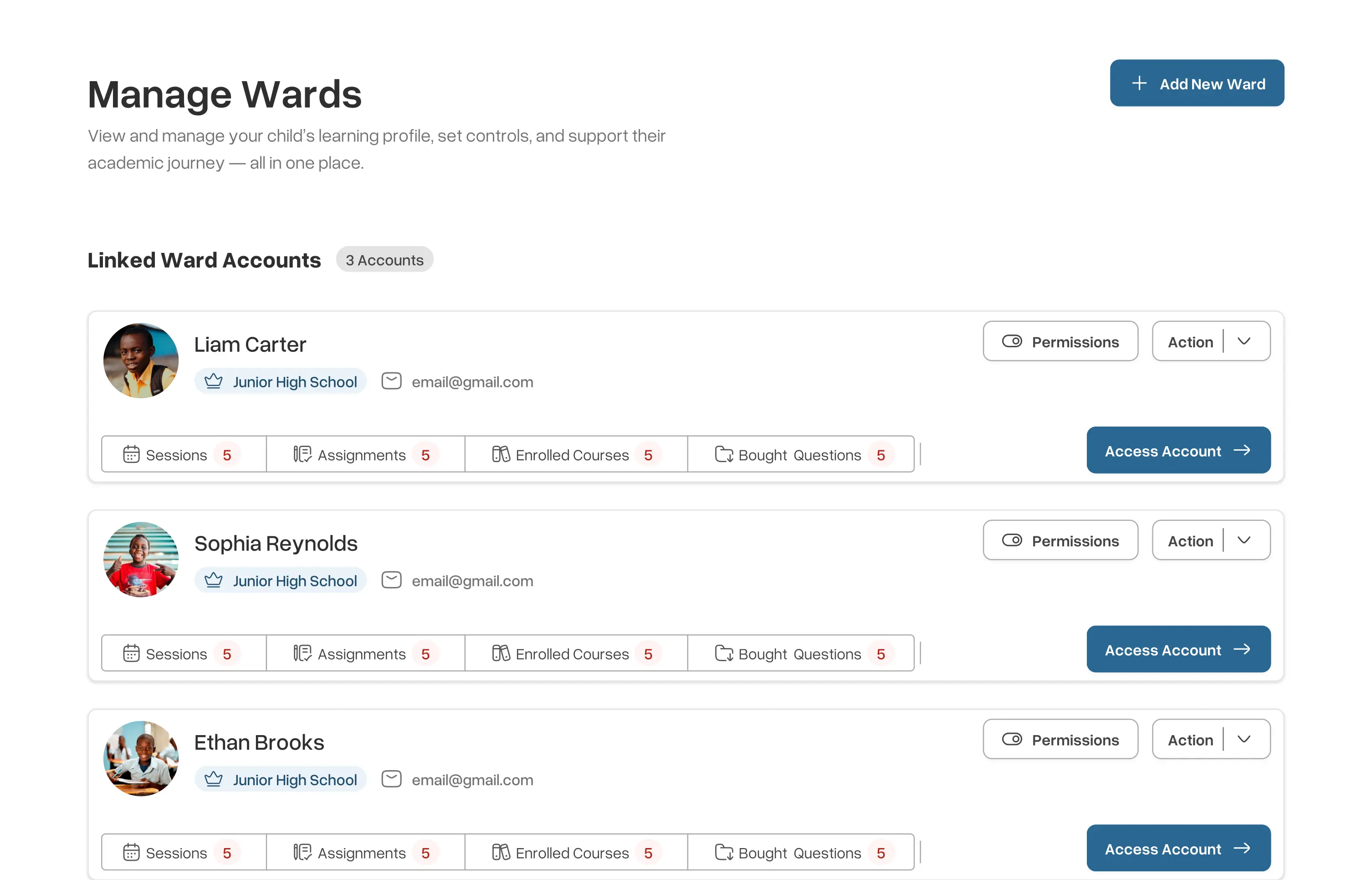This screenshot has height=880, width=1372.
Task: Click Sophia Reynolds' profile photo
Action: [x=140, y=560]
